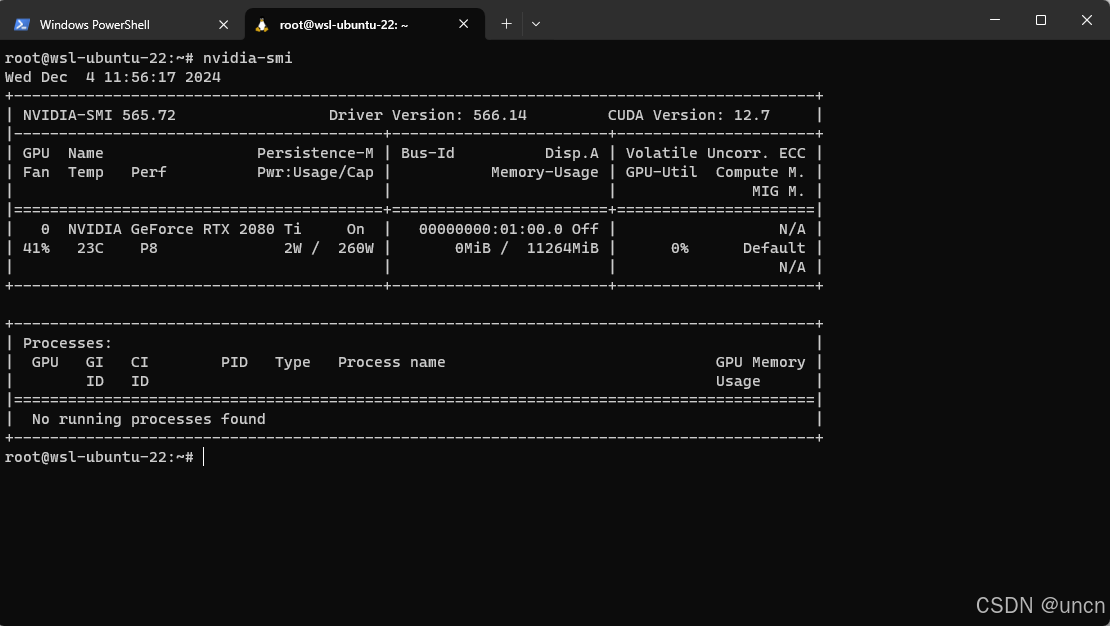Click the "PID" column header
Viewport: 1110px width, 626px height.
point(234,363)
